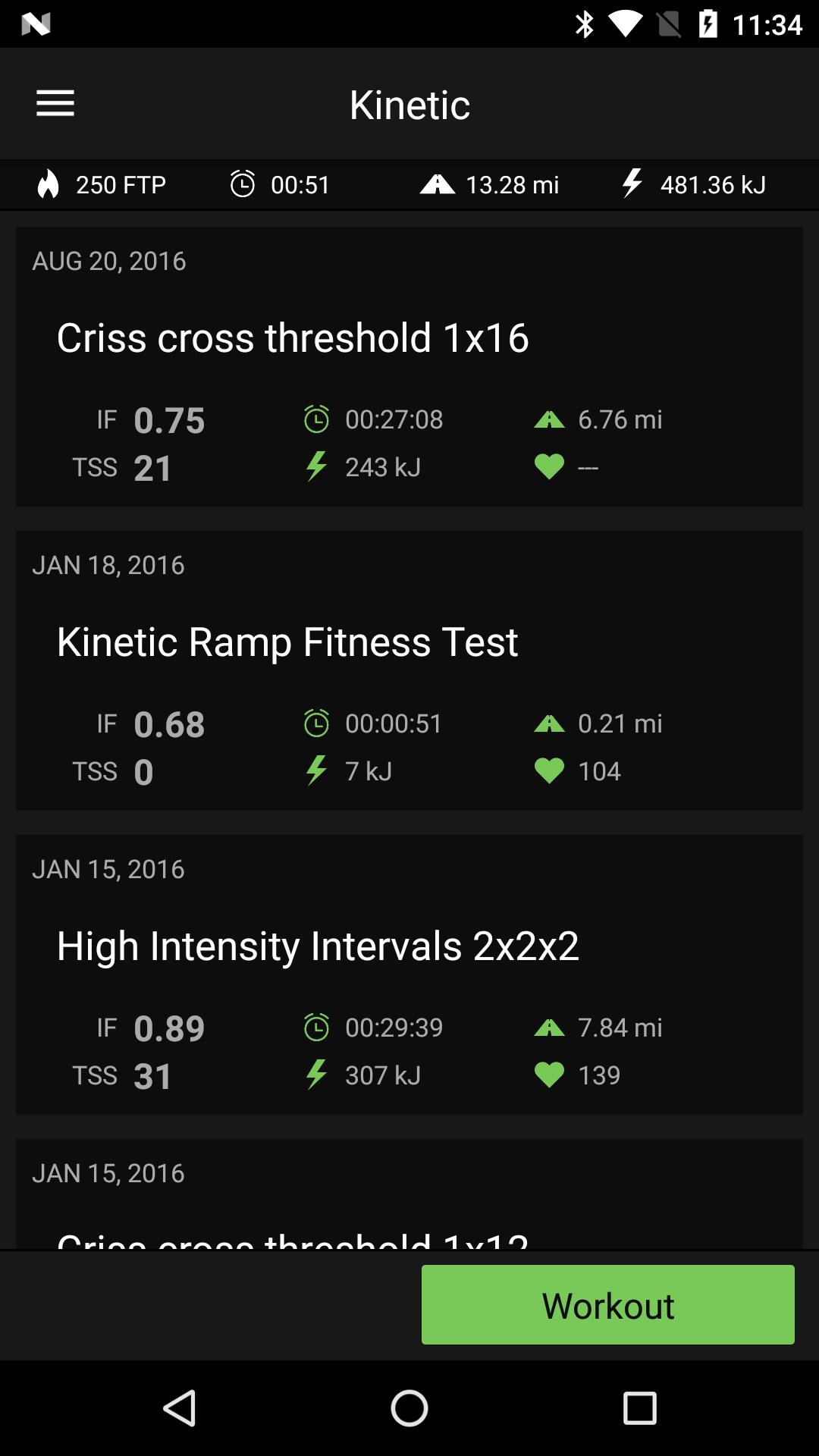Tap the green bolt icon beside 307 kJ
This screenshot has height=1456, width=819.
pyautogui.click(x=316, y=1075)
